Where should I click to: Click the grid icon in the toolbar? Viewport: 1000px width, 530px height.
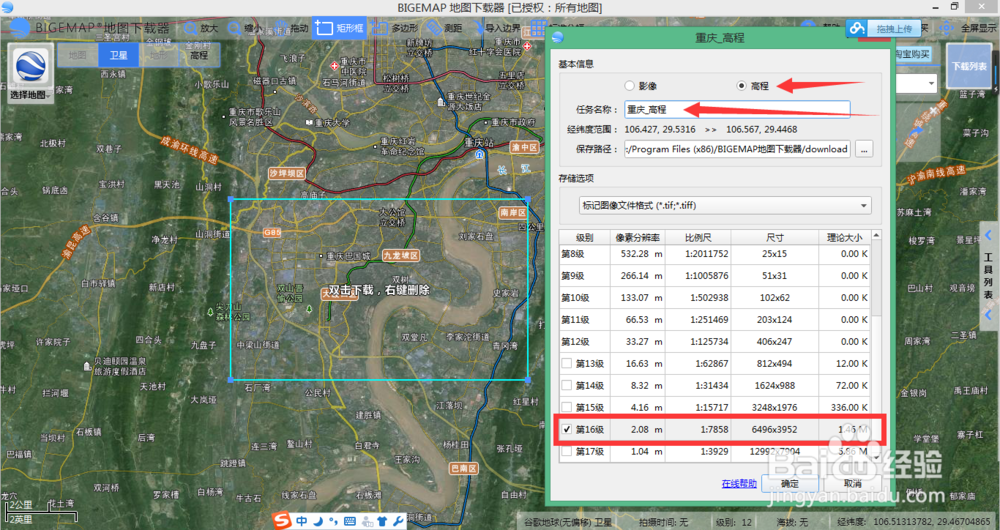click(538, 28)
